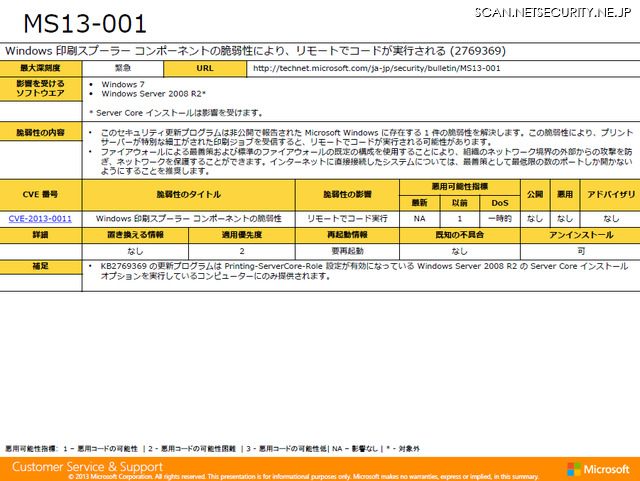Screen dimensions: 640x481
Task: Click the 脆弱性の内容 label cell
Action: tap(40, 133)
